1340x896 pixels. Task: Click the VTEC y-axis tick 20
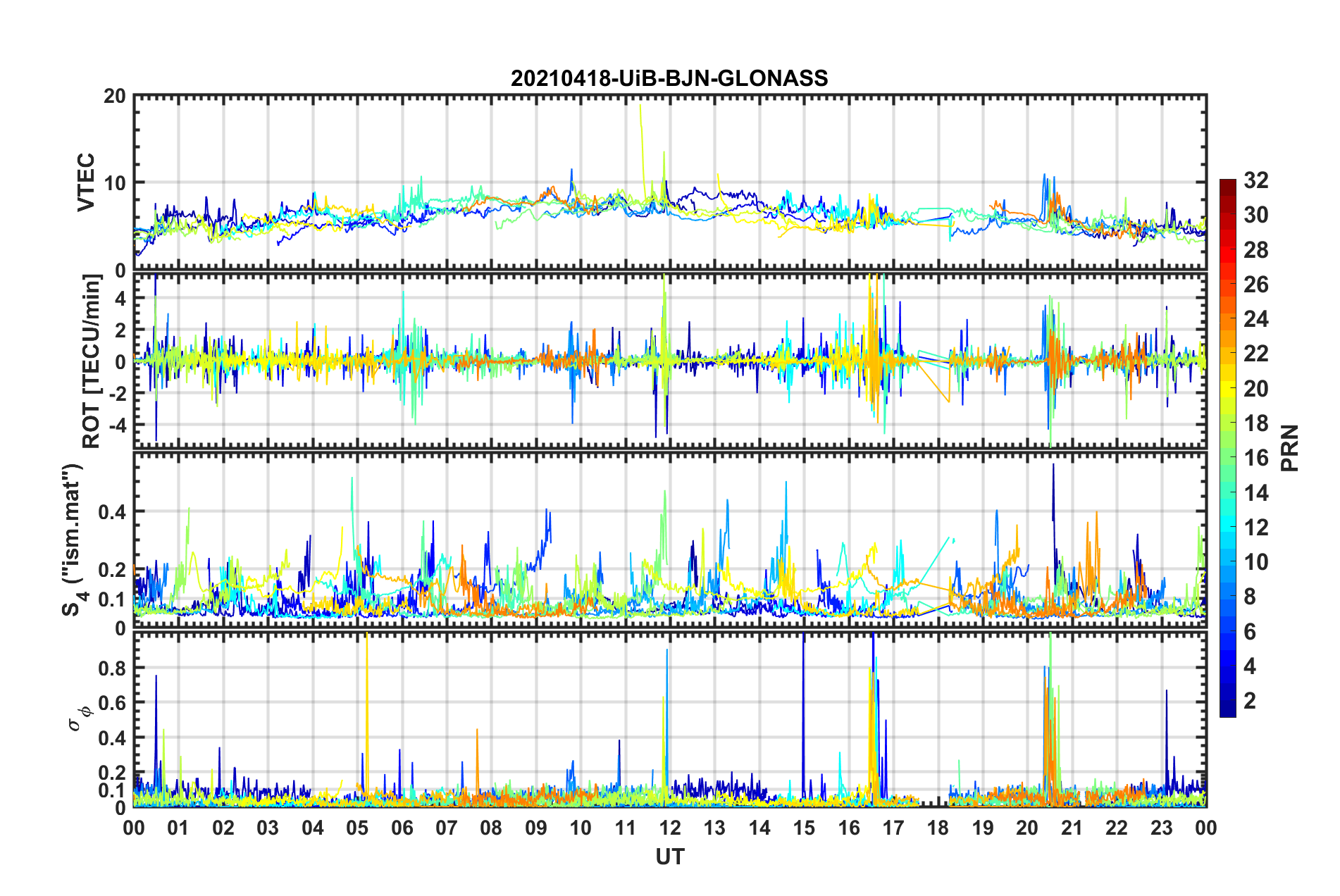[115, 97]
